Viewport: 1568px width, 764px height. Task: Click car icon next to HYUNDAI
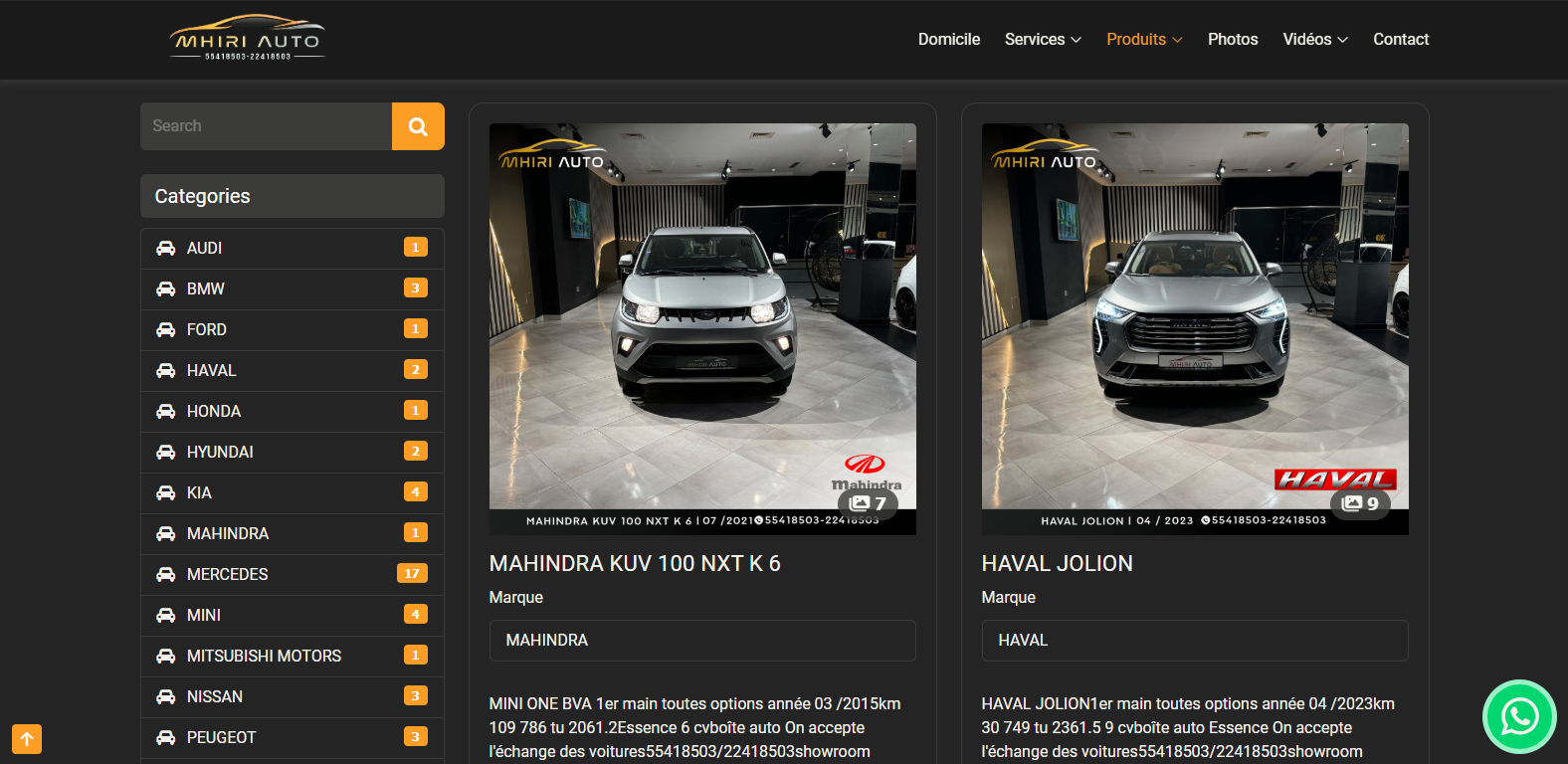(x=165, y=452)
